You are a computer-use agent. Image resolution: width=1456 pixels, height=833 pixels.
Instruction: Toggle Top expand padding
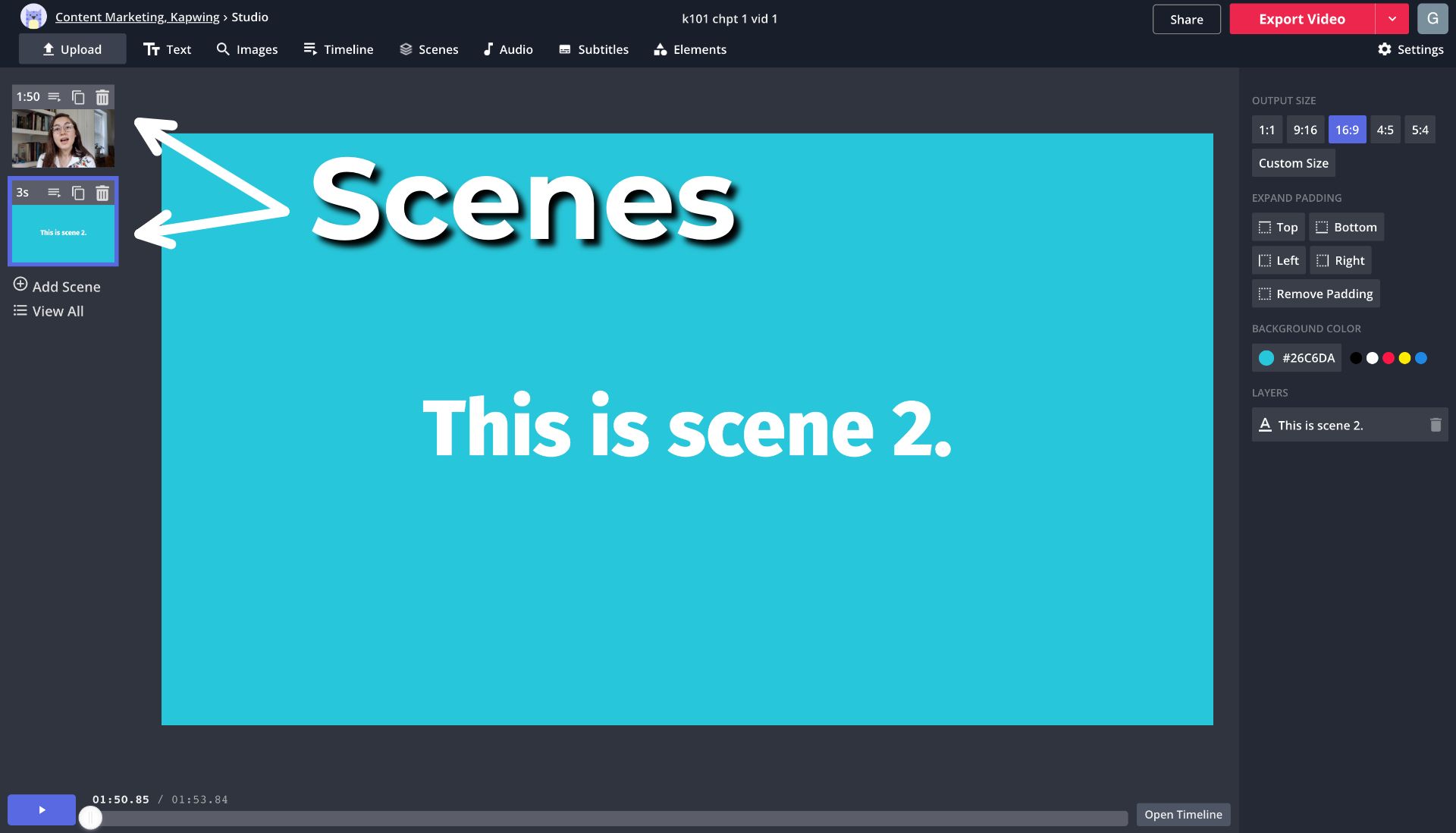point(1278,227)
